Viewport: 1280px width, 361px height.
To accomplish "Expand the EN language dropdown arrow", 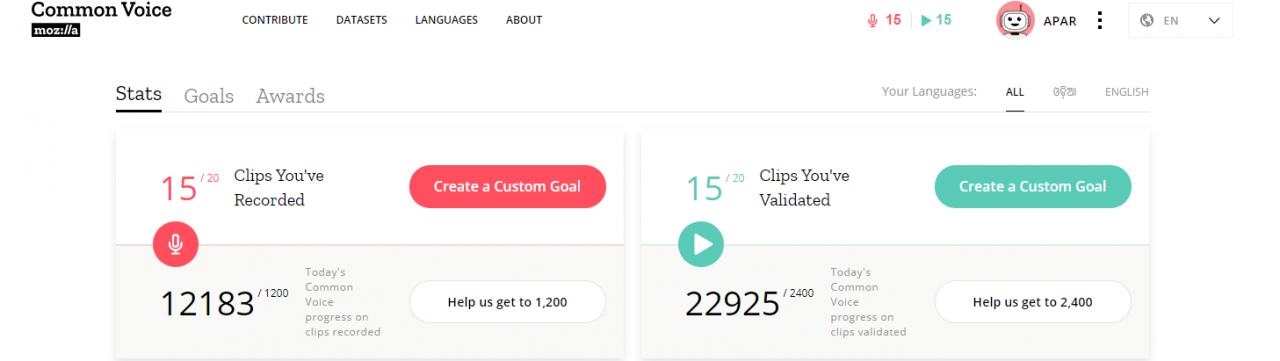I will coord(1215,20).
